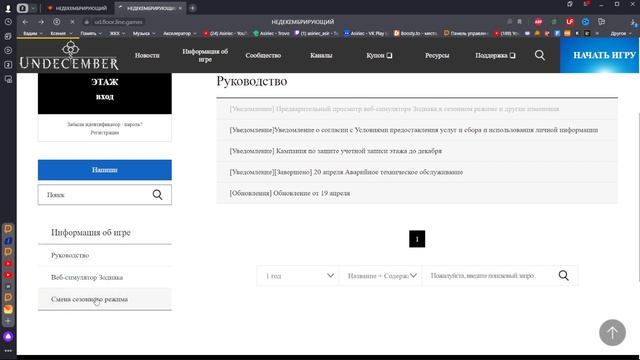Screen dimensions: 640x360
Task: Click the page vertical scrollbar
Action: (638, 196)
